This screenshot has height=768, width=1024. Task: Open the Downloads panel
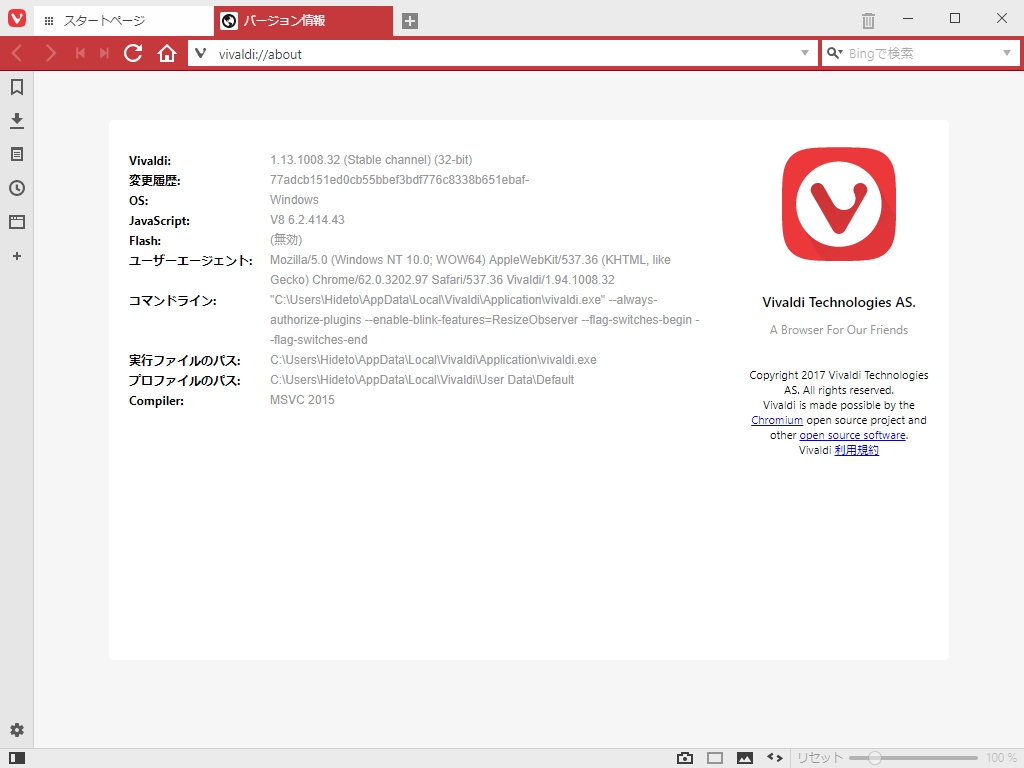coord(16,120)
